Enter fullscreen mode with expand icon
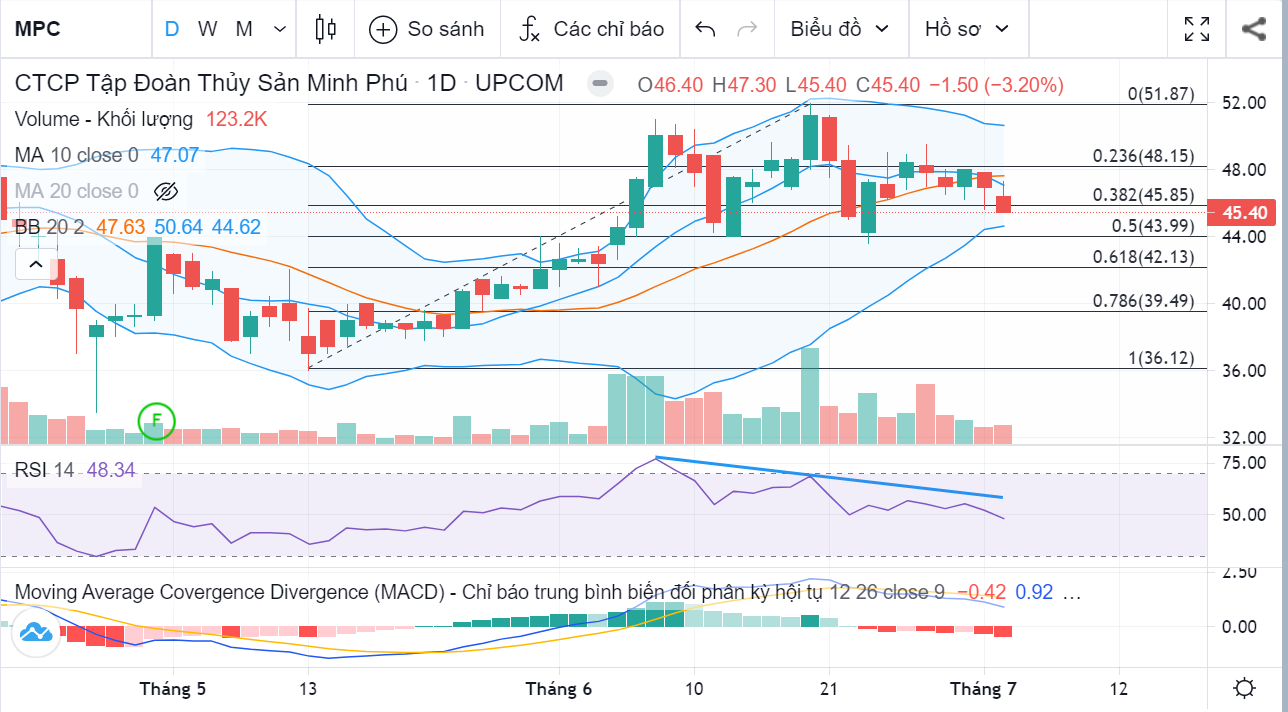Image resolution: width=1288 pixels, height=712 pixels. (1197, 29)
